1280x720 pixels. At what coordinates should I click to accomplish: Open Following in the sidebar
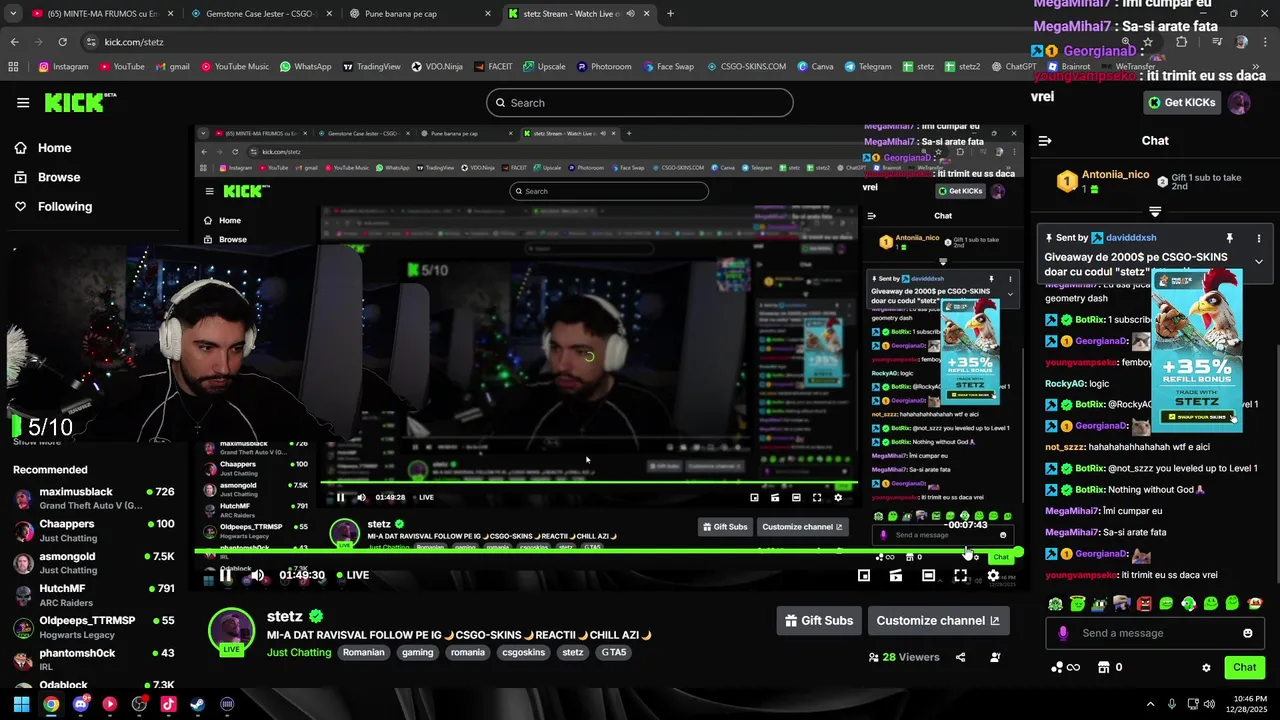[65, 206]
